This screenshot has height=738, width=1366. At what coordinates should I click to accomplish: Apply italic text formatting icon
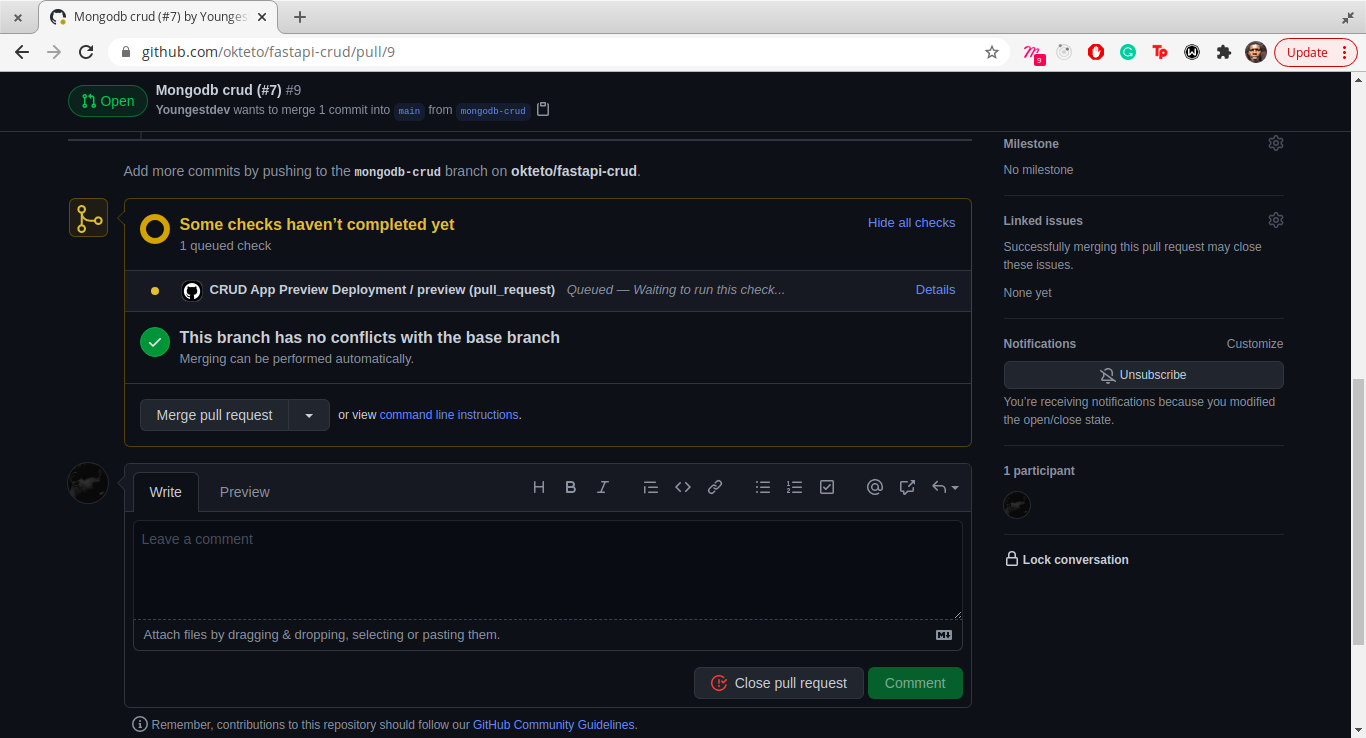tap(603, 487)
